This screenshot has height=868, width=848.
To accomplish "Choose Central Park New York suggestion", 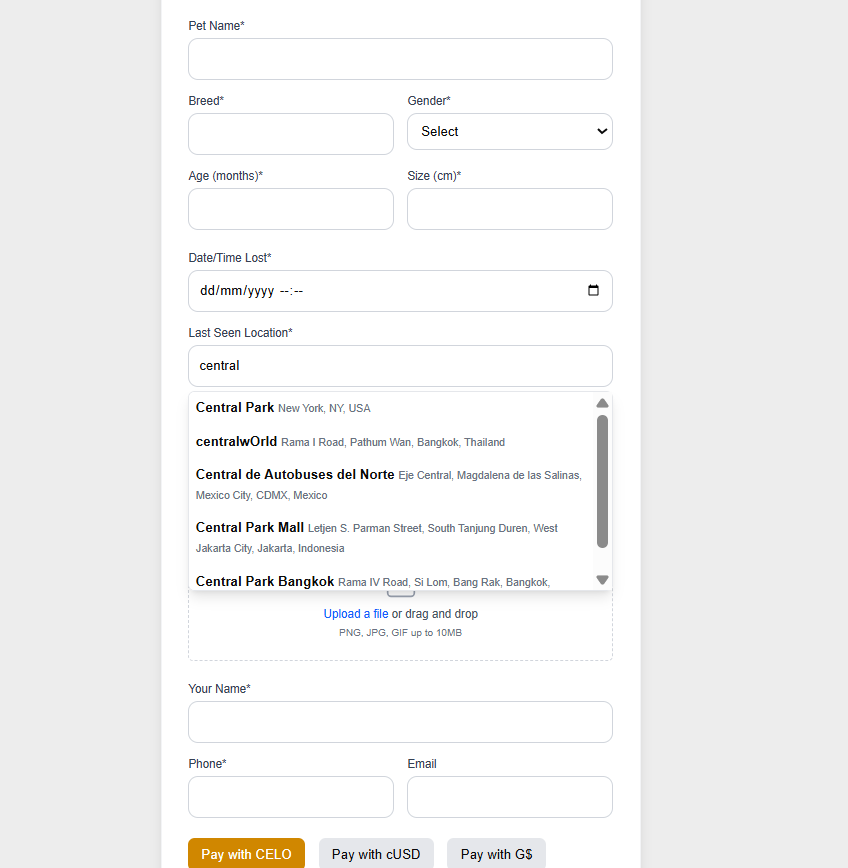I will click(x=283, y=408).
